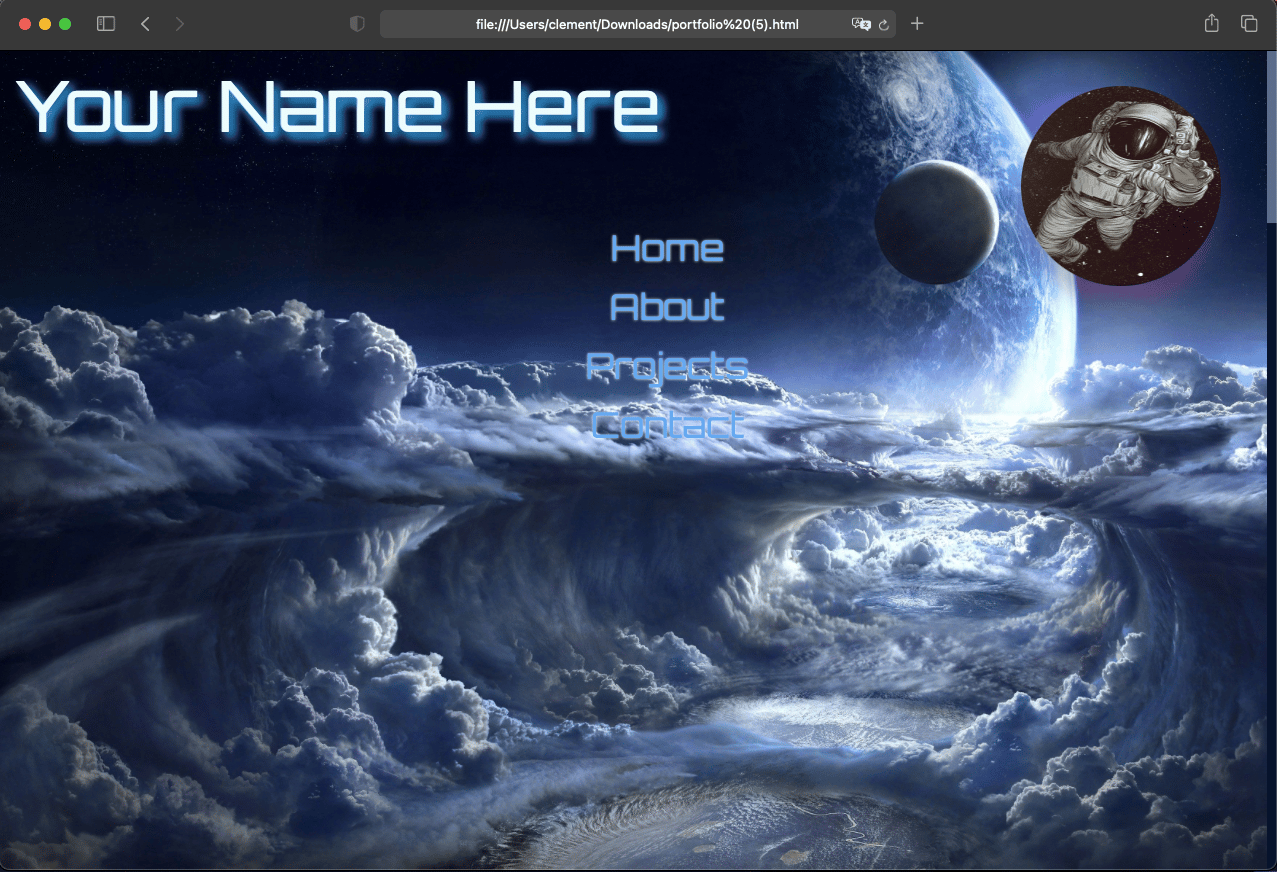1277x872 pixels.
Task: Open the Contact navigation link
Action: click(x=667, y=424)
